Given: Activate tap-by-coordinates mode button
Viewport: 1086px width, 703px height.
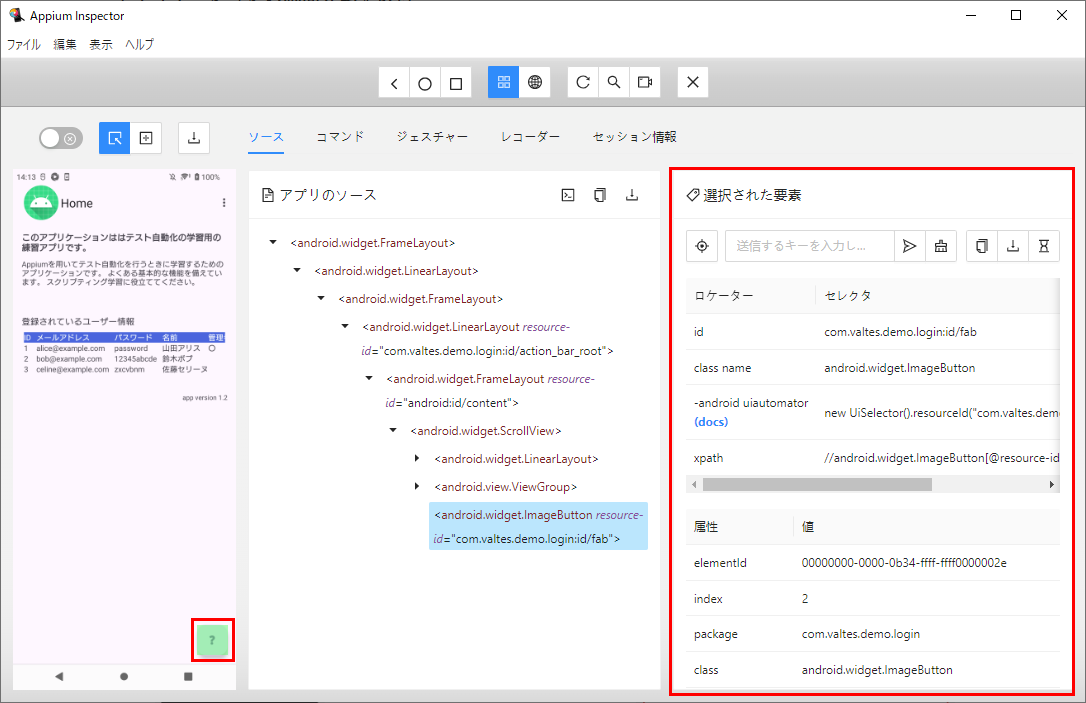Looking at the screenshot, I should pos(146,138).
